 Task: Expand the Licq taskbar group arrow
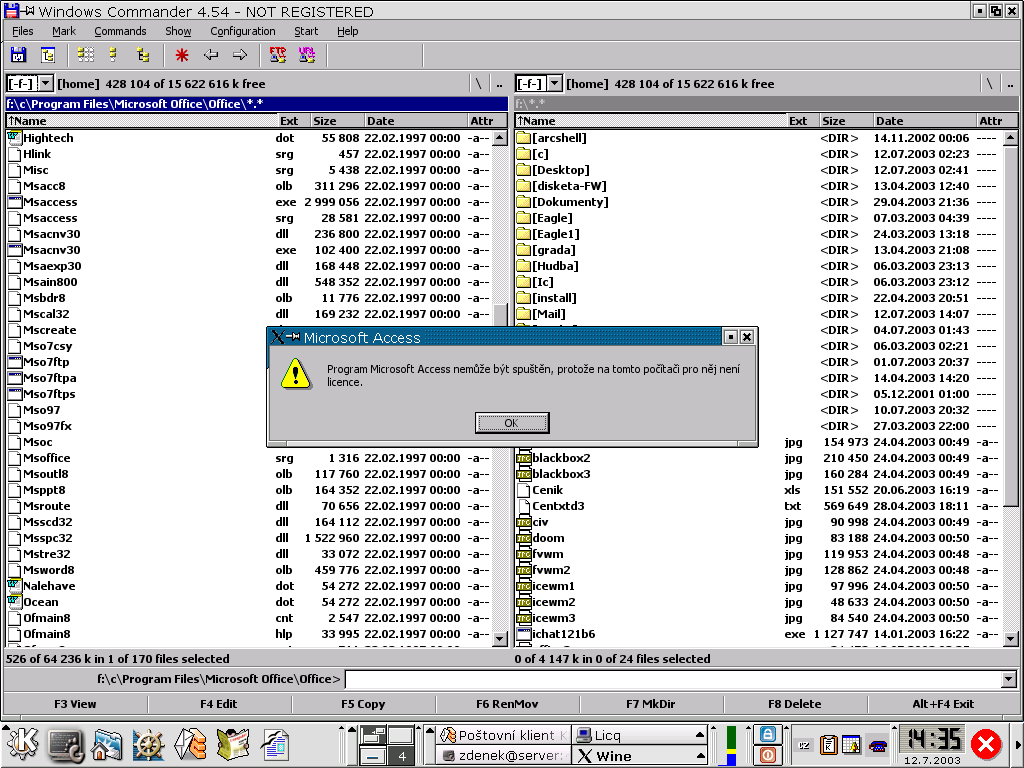699,735
